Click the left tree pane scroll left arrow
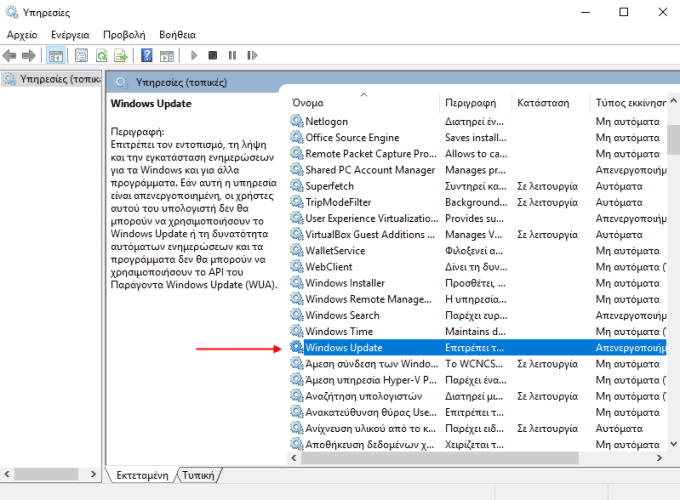 [x=7, y=474]
